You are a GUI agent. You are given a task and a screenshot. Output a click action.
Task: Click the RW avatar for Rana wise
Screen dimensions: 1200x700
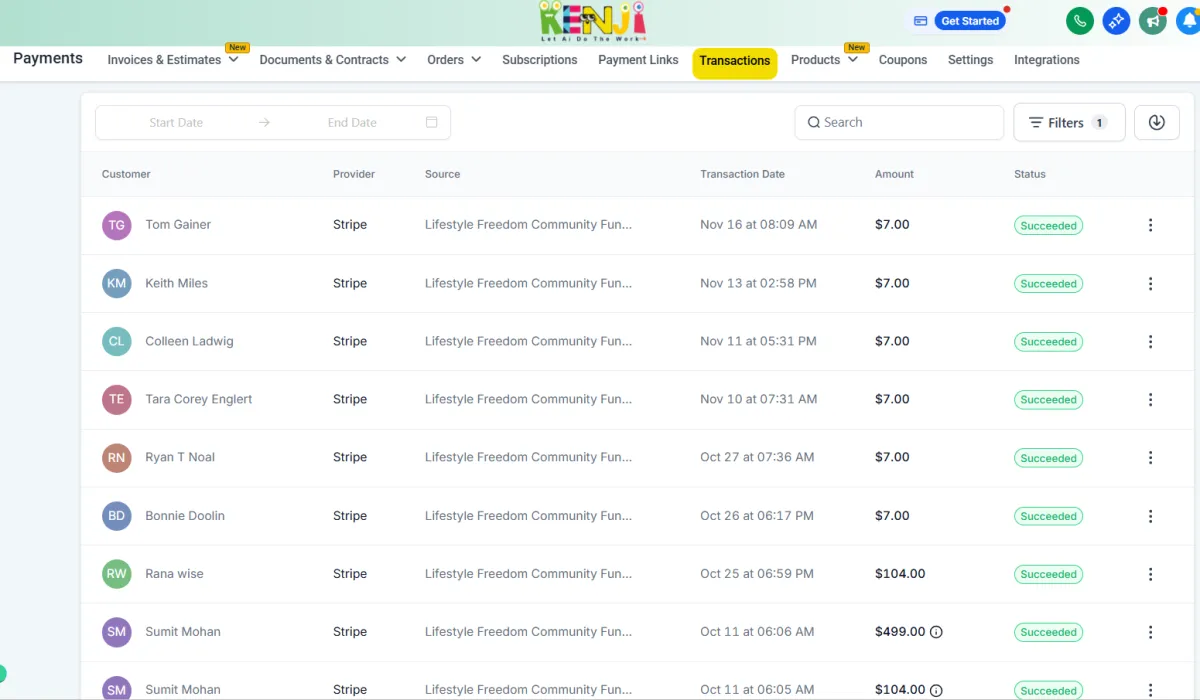117,574
